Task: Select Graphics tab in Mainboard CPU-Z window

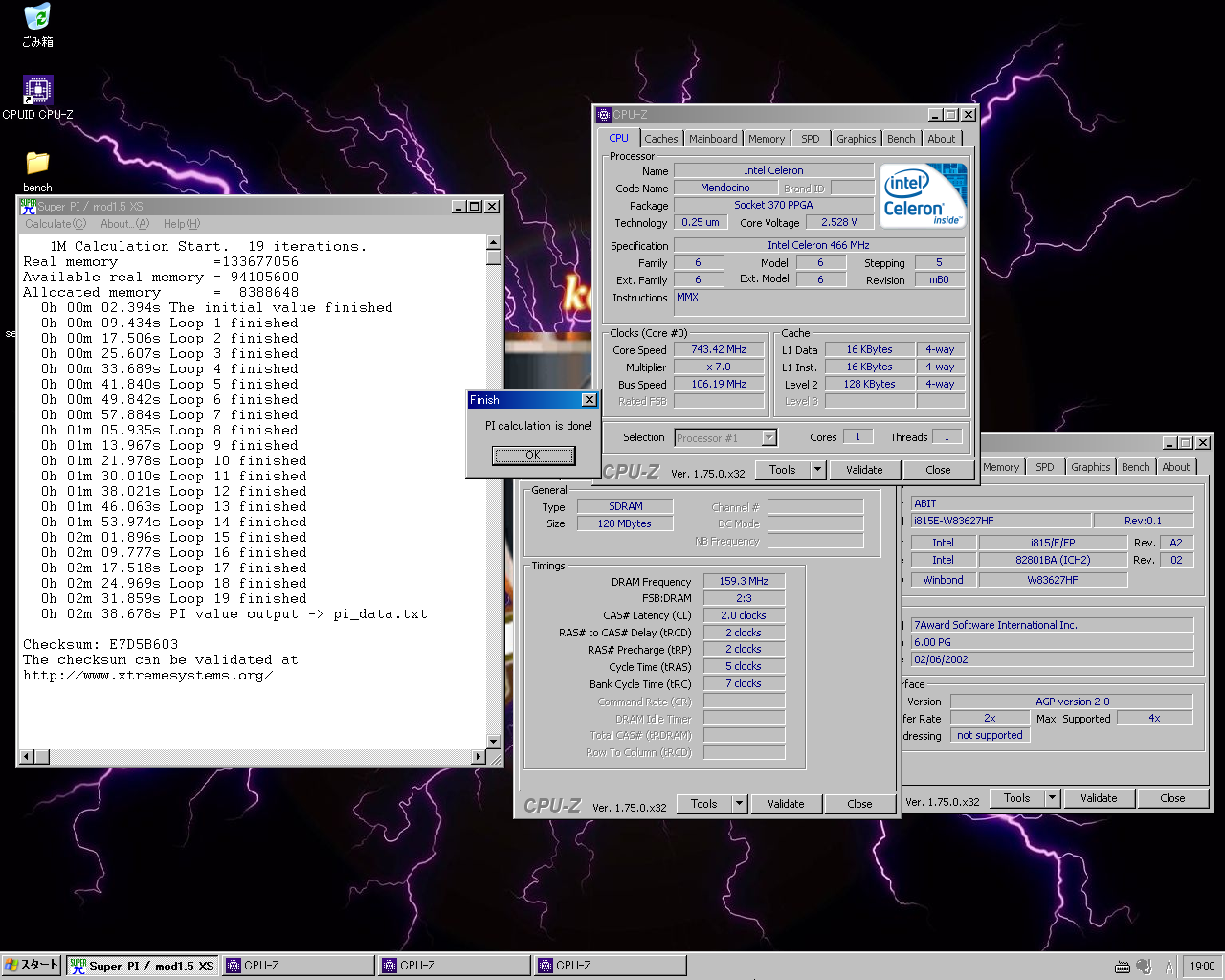Action: click(1090, 467)
